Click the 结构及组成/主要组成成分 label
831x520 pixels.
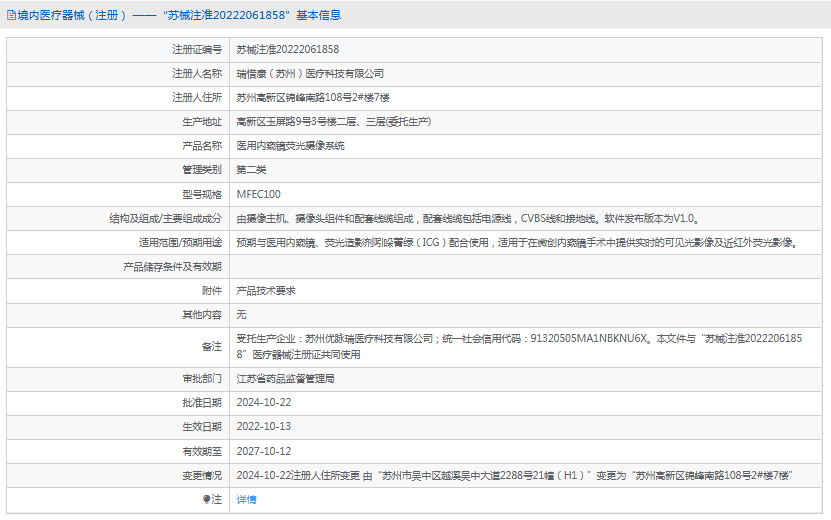[x=165, y=218]
